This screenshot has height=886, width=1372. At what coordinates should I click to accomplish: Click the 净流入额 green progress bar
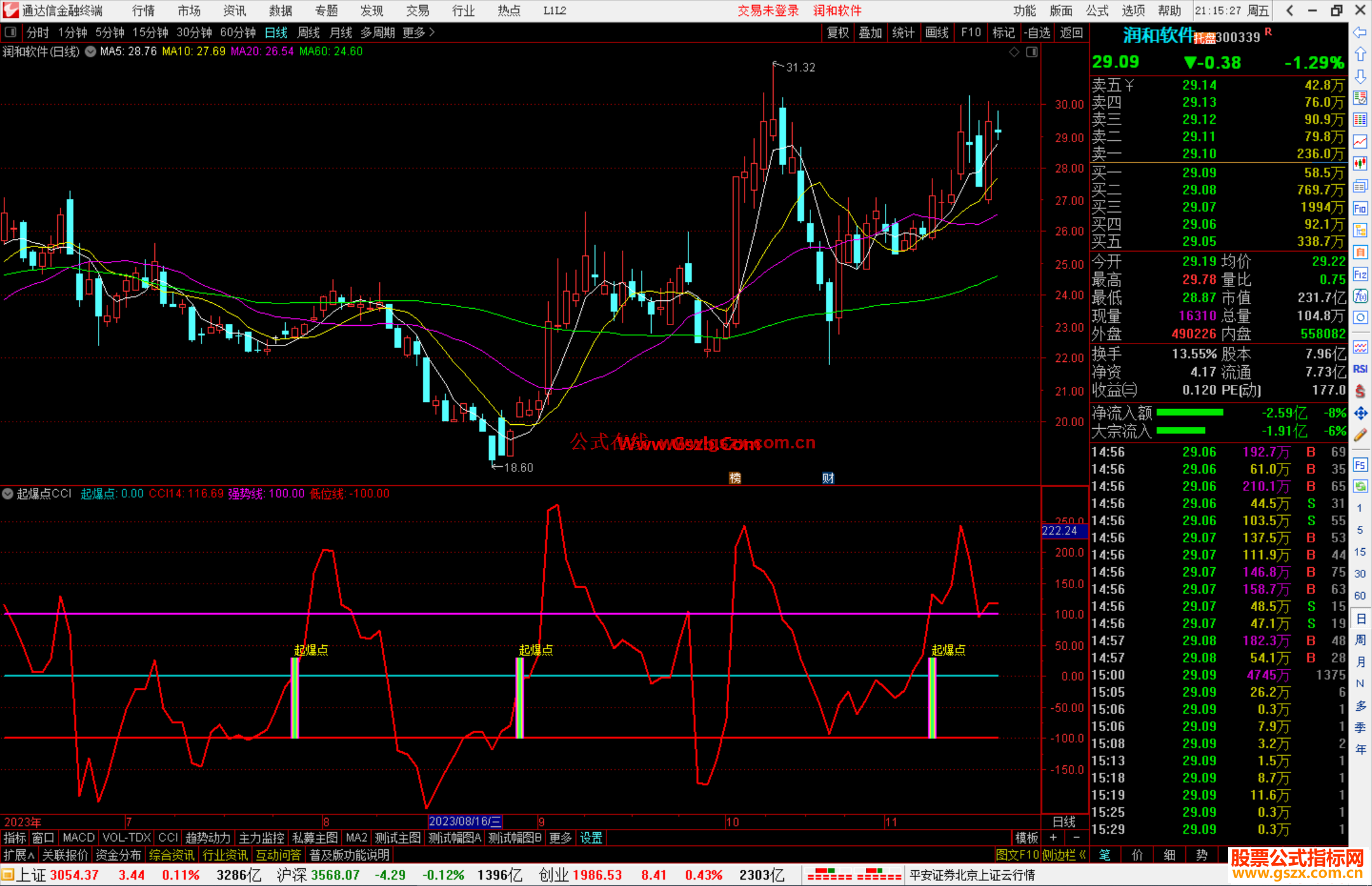[1190, 413]
